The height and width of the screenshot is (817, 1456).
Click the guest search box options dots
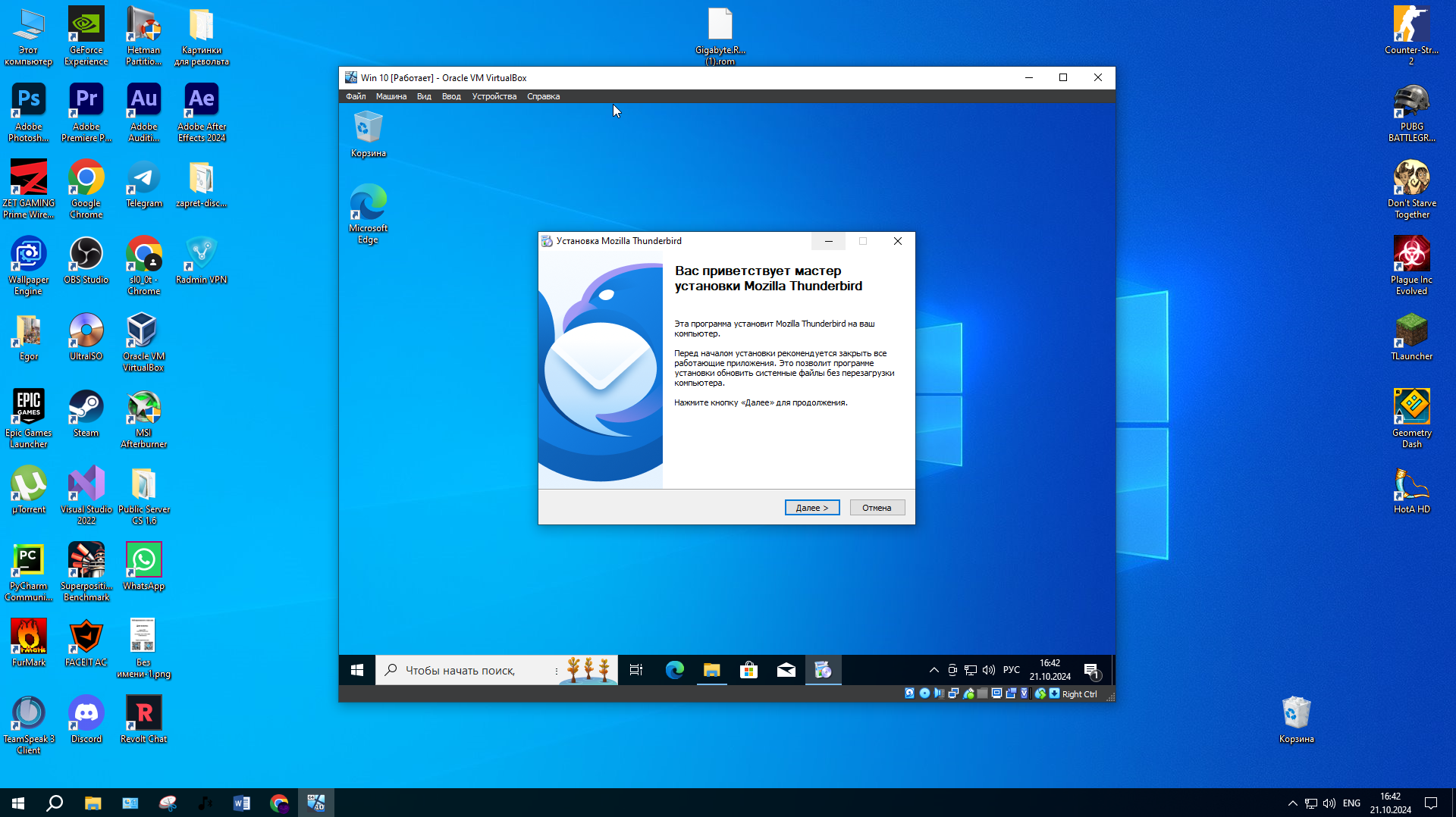[x=557, y=671]
